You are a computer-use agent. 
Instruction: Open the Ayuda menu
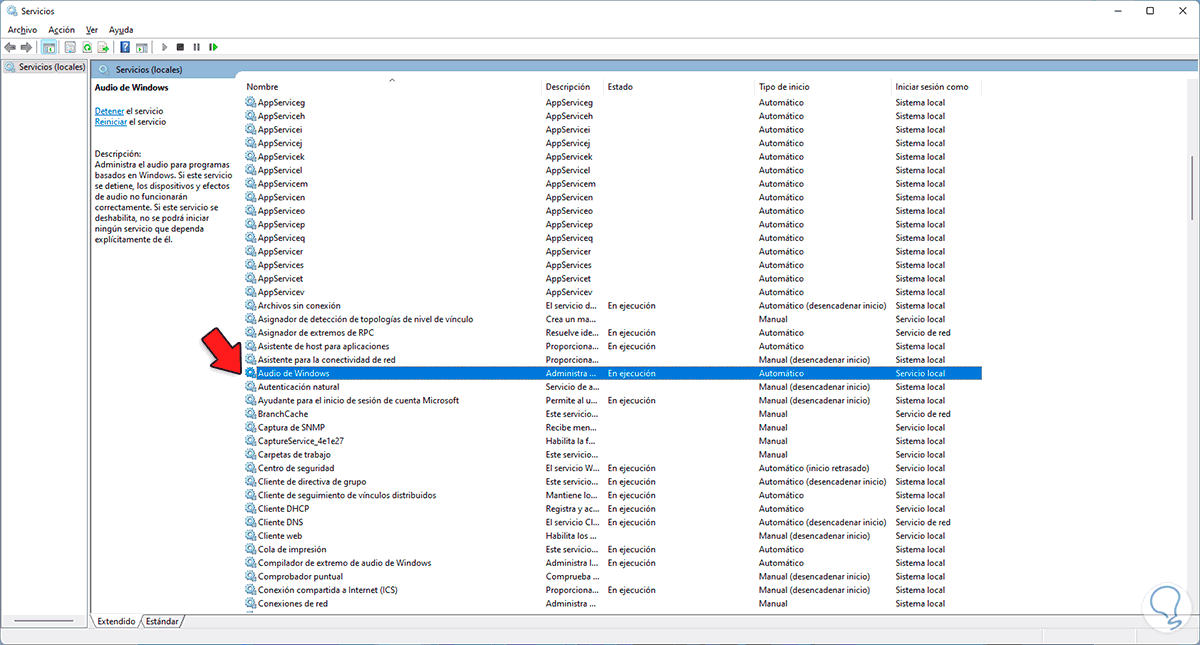[x=121, y=30]
